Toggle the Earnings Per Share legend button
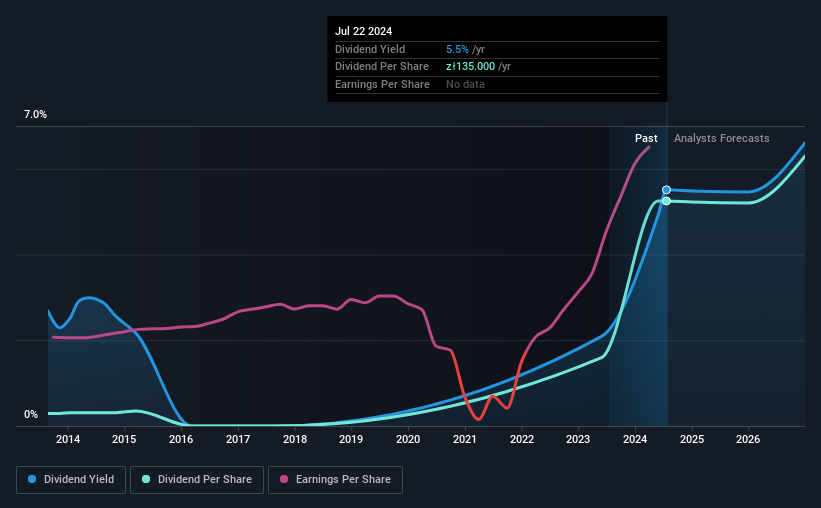This screenshot has width=821, height=508. click(335, 480)
